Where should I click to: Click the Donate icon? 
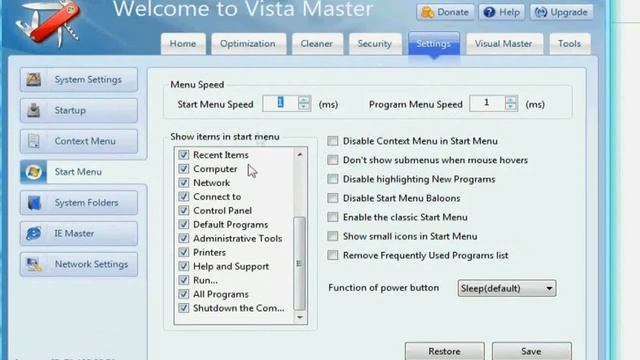point(427,12)
